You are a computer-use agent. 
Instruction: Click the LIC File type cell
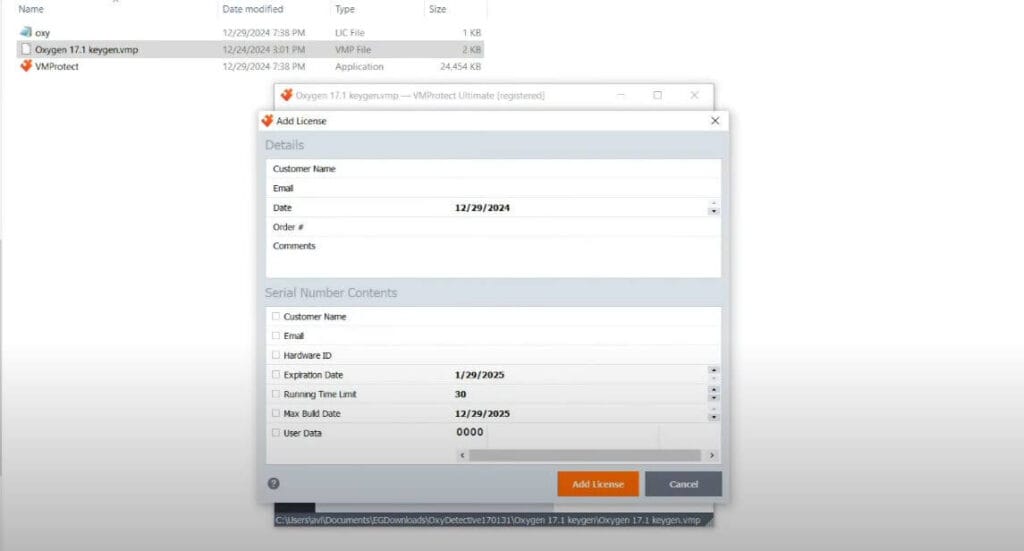coord(350,33)
